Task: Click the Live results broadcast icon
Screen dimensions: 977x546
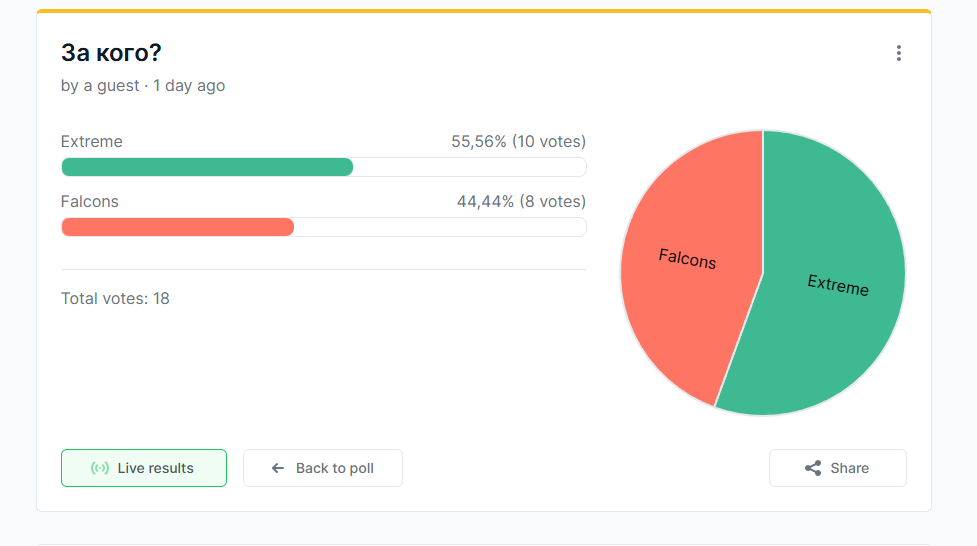Action: click(x=100, y=468)
